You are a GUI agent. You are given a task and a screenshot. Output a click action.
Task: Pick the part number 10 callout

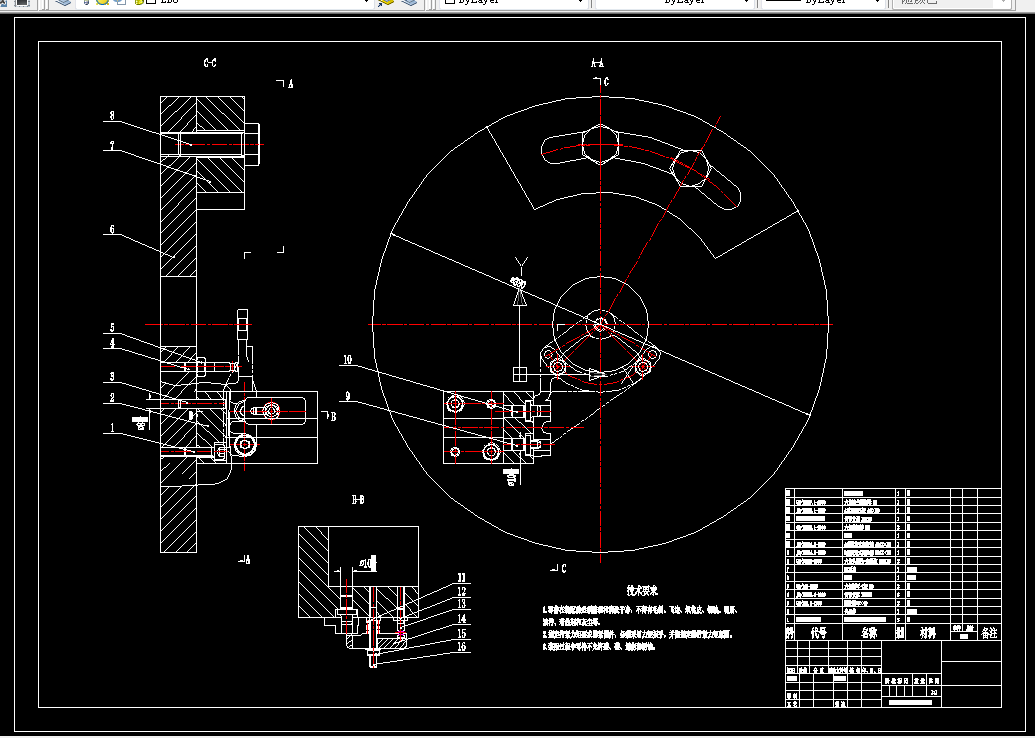(347, 360)
